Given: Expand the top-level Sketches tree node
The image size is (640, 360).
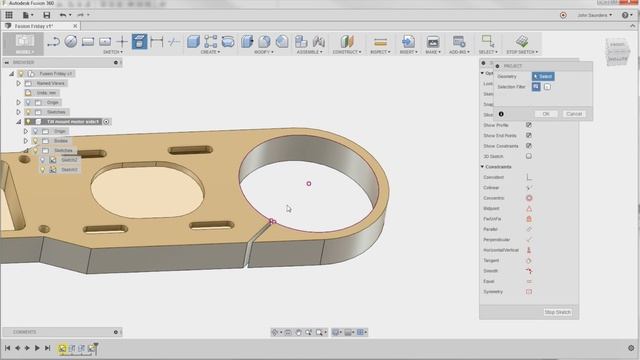Looking at the screenshot, I should [18, 112].
